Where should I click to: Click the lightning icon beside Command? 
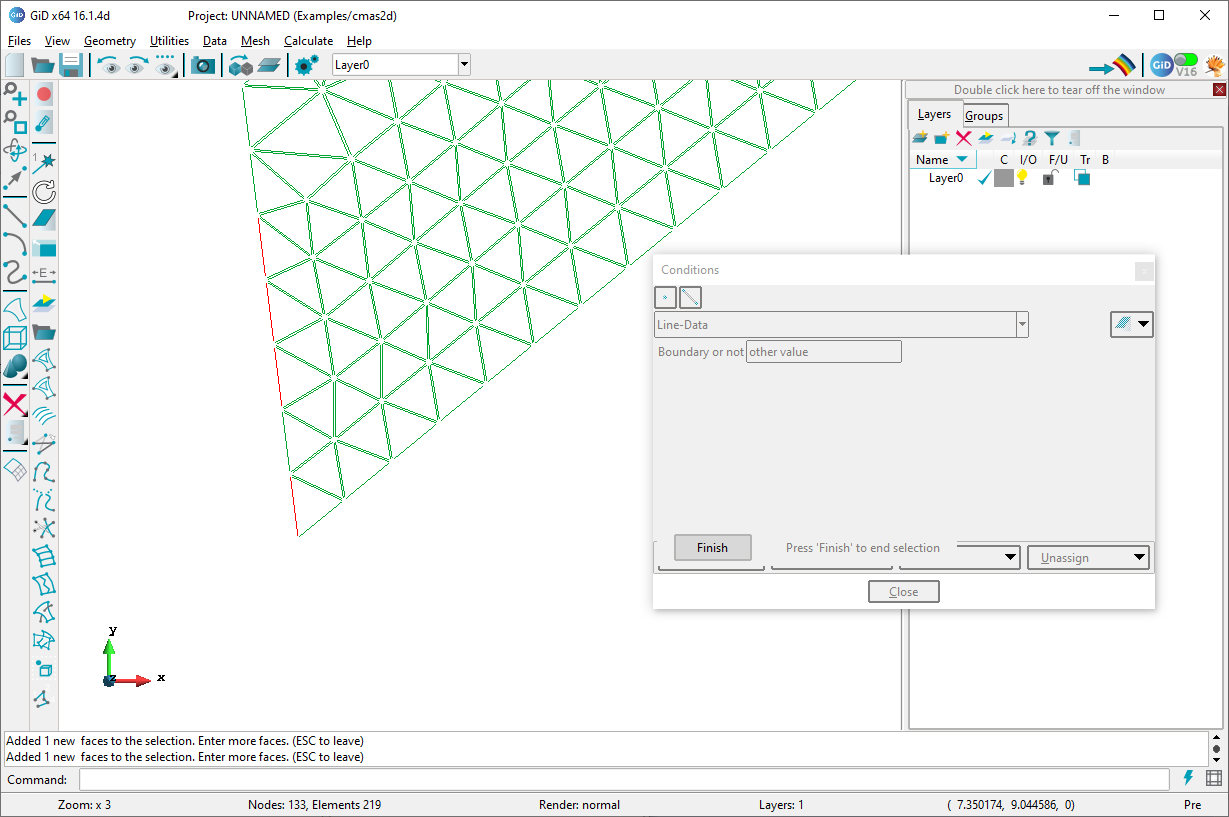coord(1189,778)
